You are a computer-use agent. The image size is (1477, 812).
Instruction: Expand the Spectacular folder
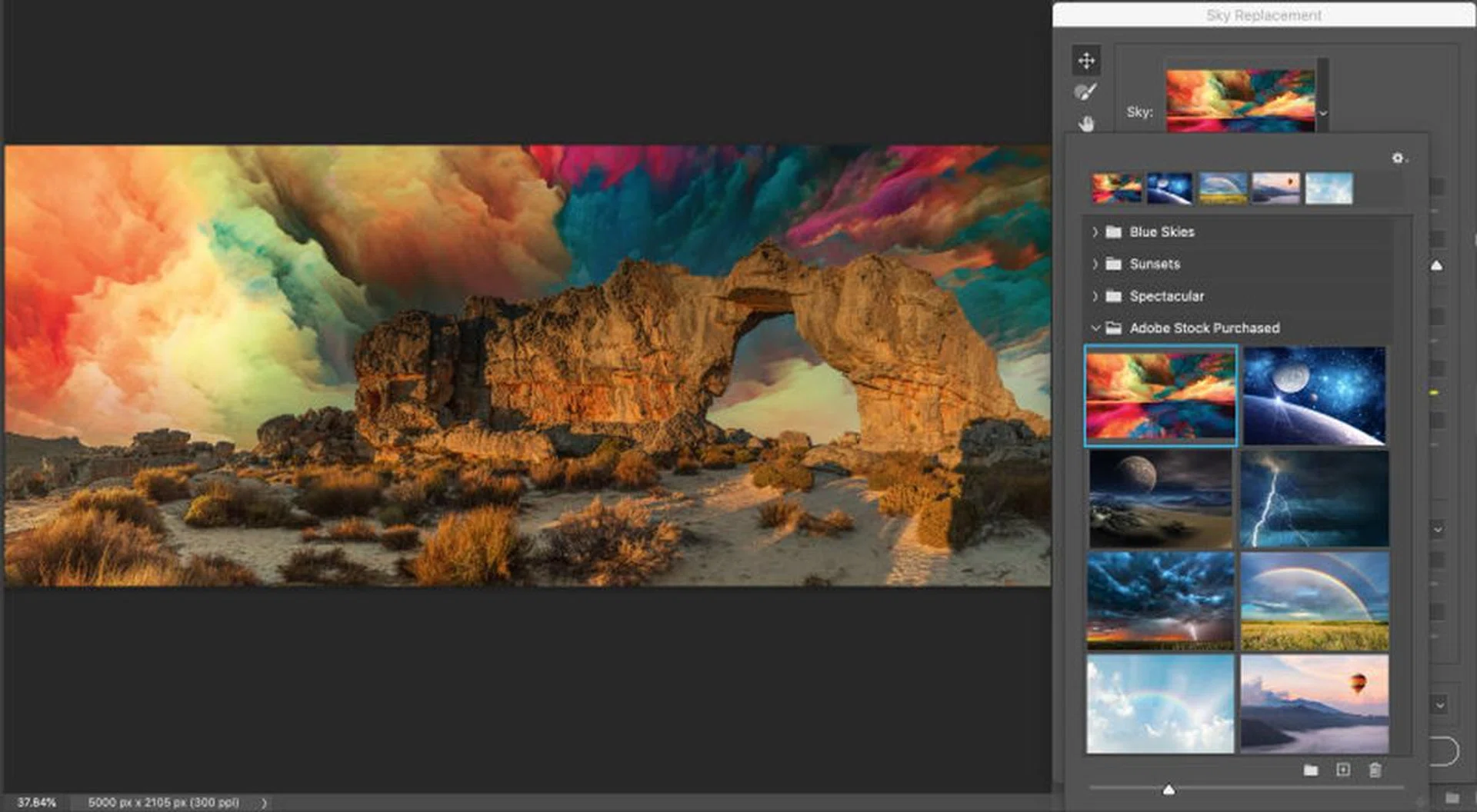1095,296
